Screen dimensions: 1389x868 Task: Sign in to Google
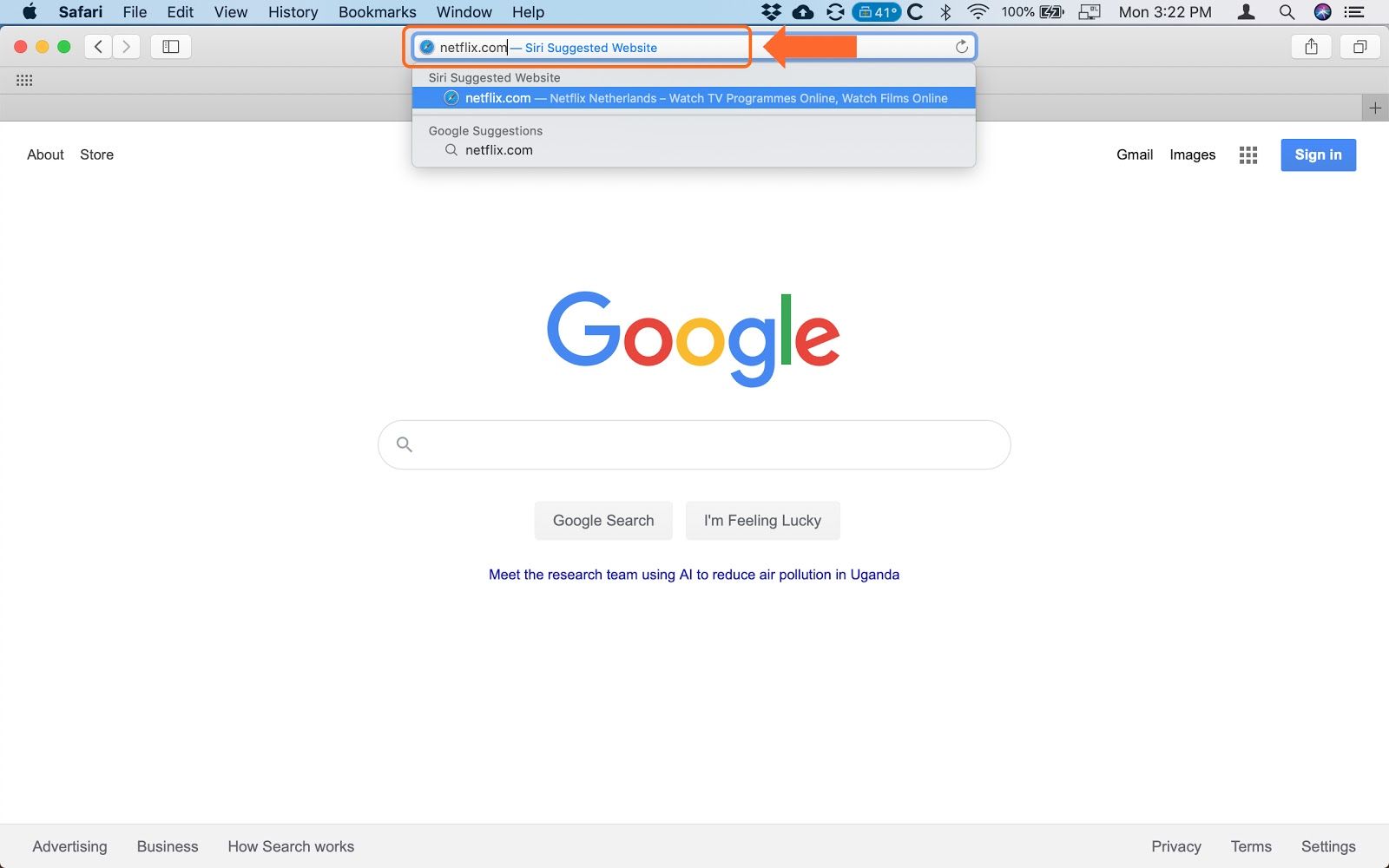click(1318, 155)
